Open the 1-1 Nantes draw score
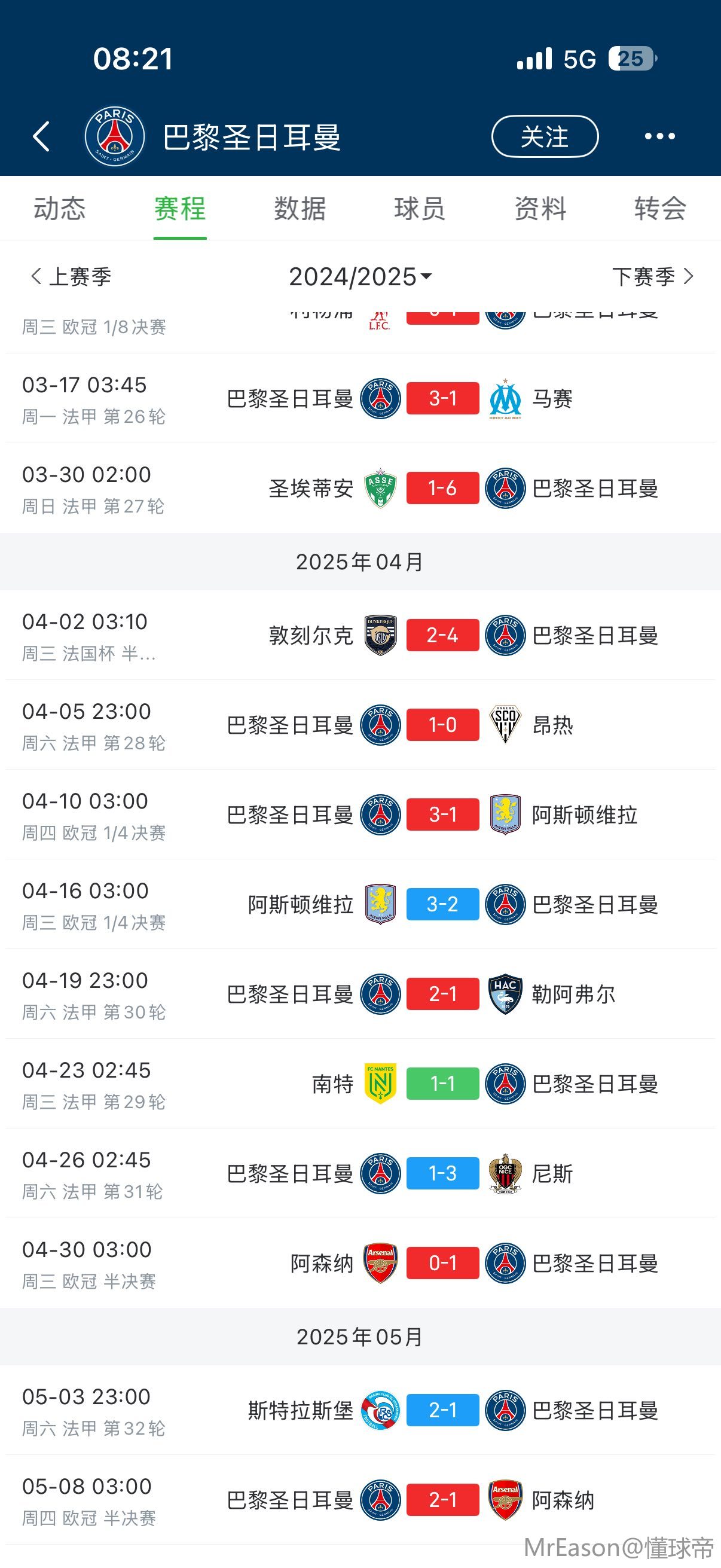Screen dimensions: 721x1568 442,1084
